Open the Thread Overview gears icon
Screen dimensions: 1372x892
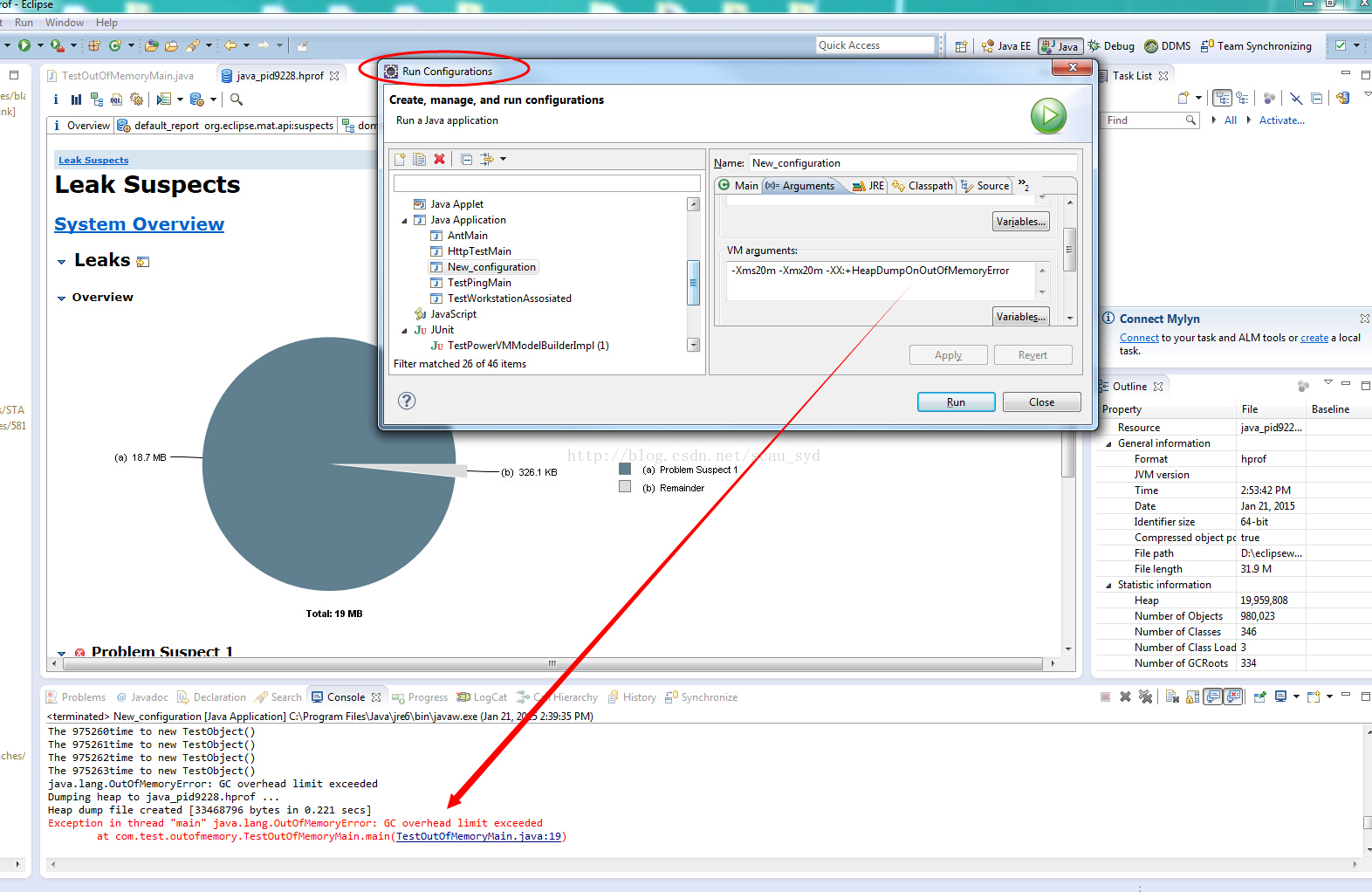point(136,99)
